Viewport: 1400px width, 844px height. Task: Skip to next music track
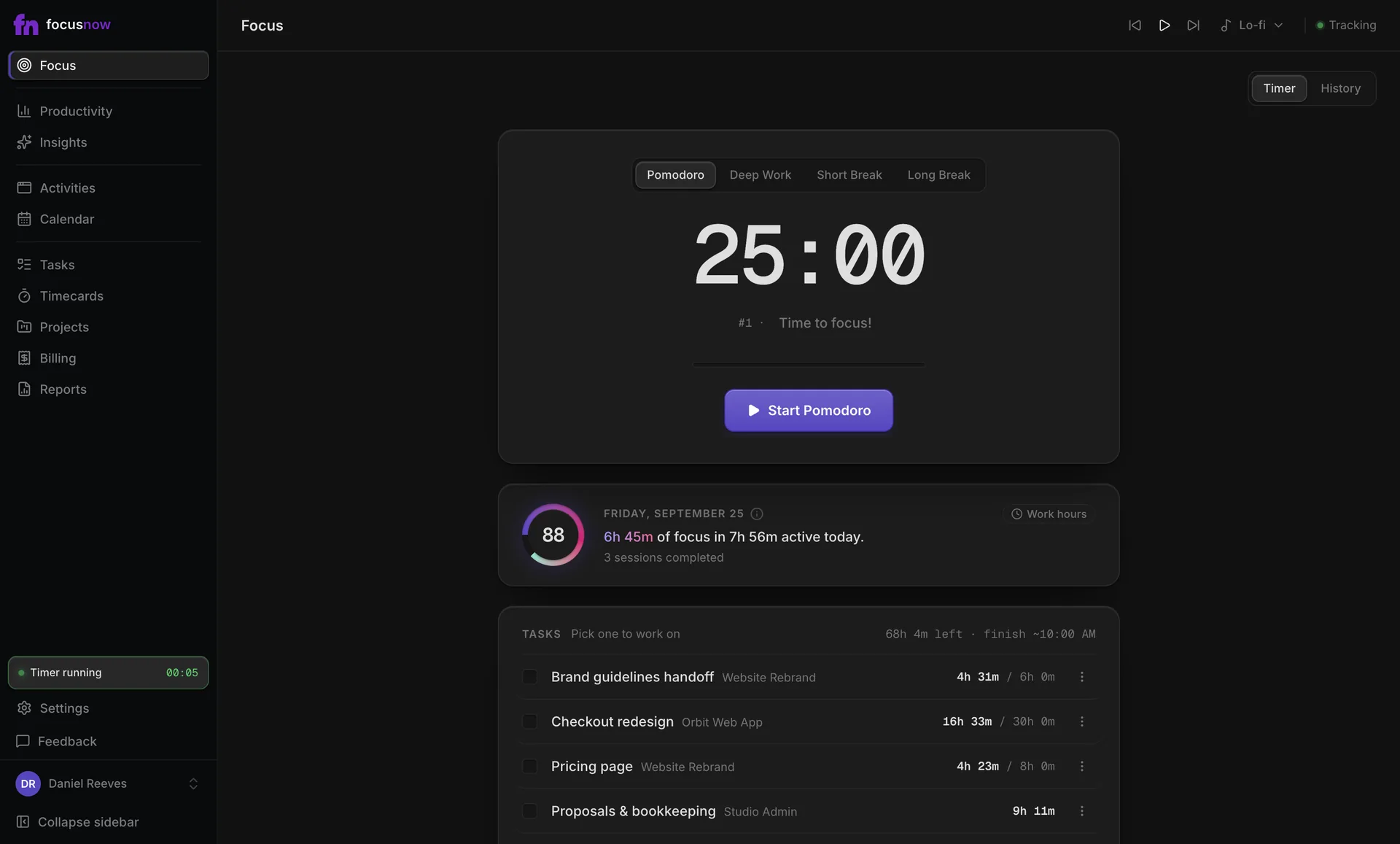pyautogui.click(x=1194, y=25)
